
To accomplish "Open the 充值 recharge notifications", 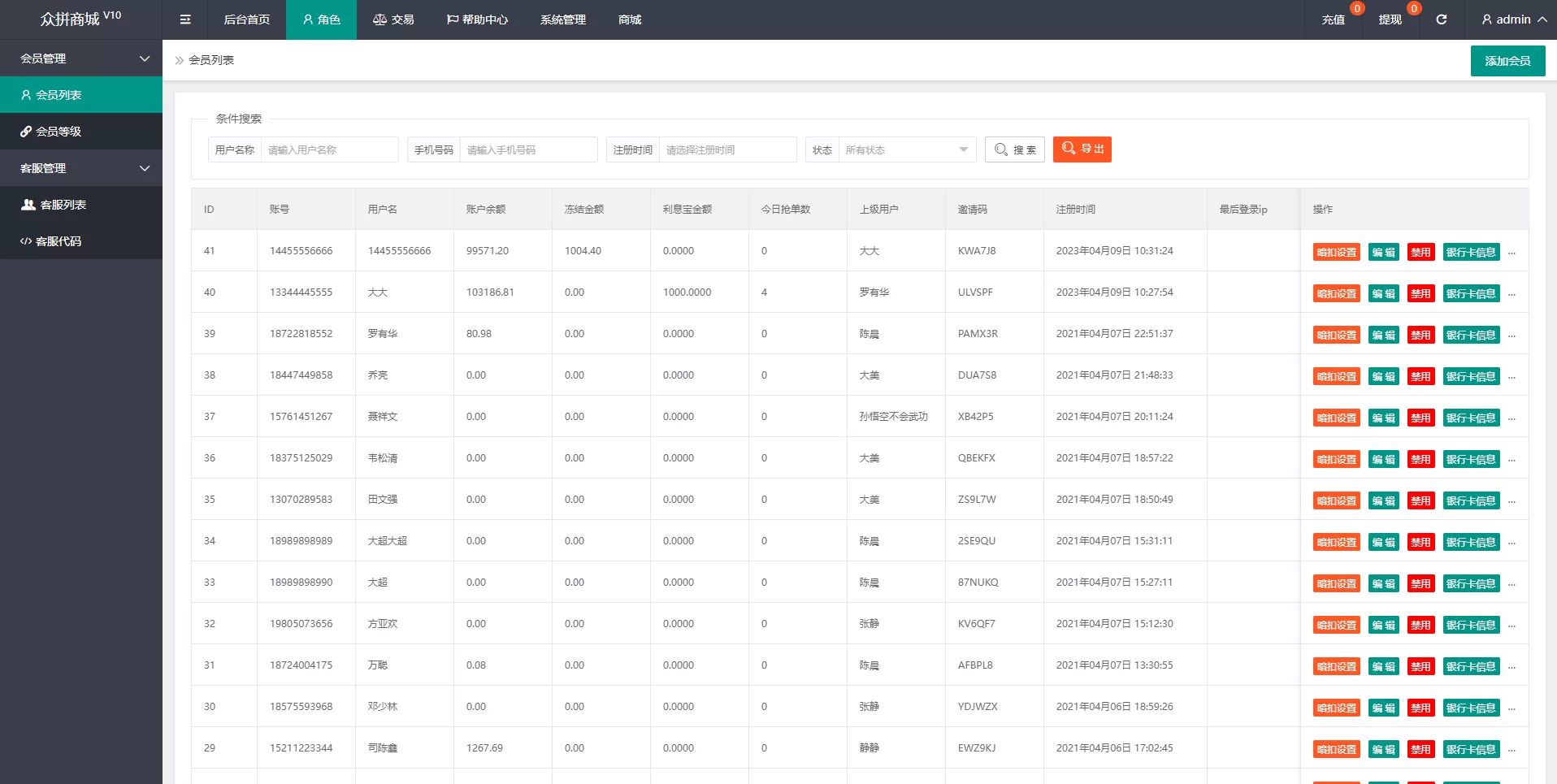I will pos(1333,19).
